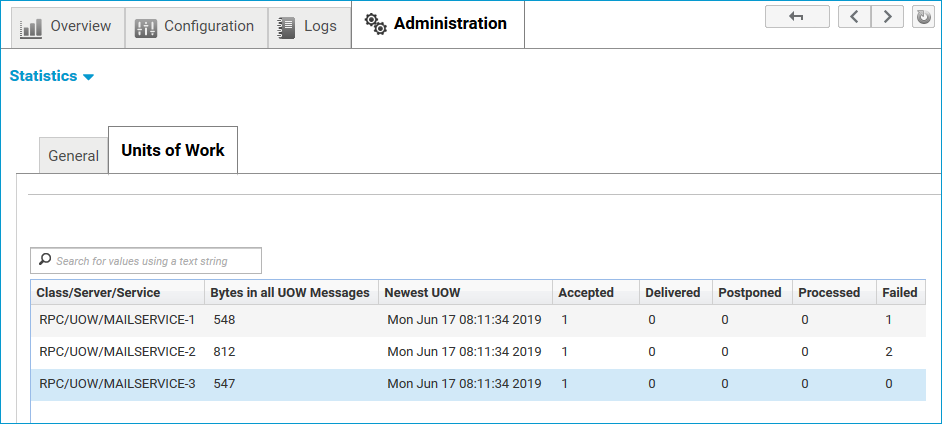Click Failed value 1 for MAILSERVICE-1
The width and height of the screenshot is (942, 424).
889,320
